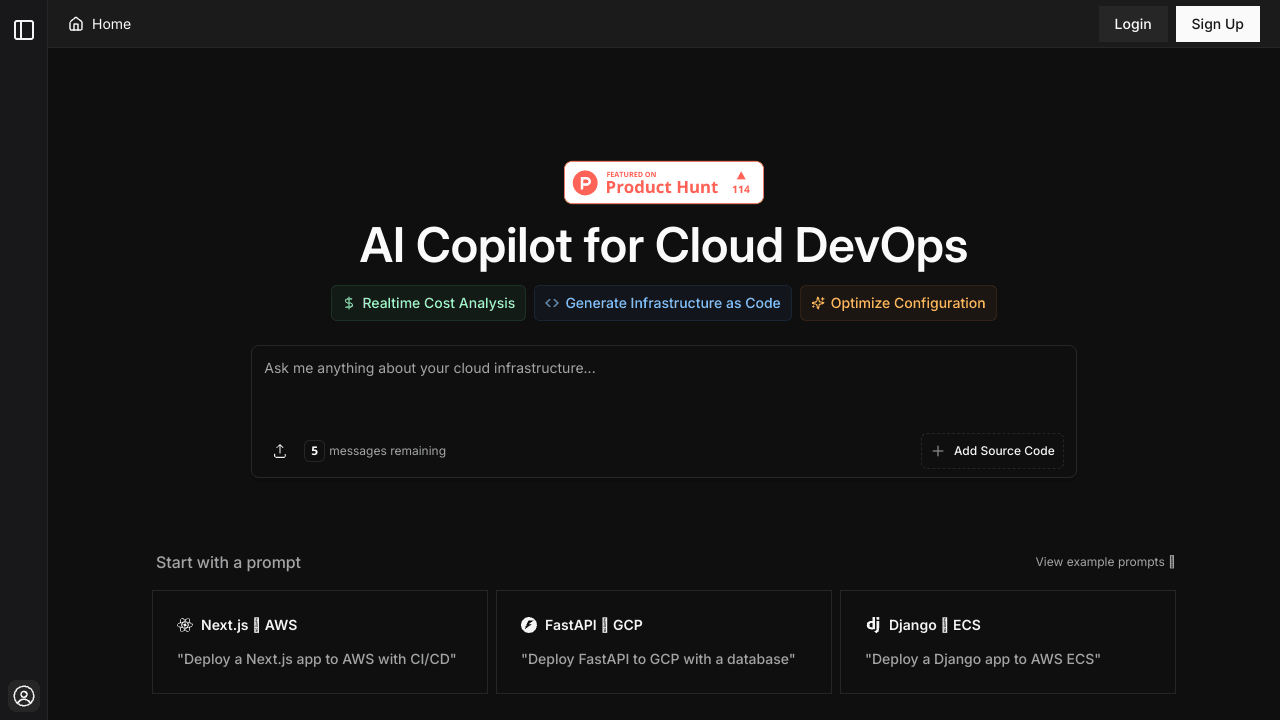Click the Home house icon
The image size is (1280, 720).
coord(76,24)
